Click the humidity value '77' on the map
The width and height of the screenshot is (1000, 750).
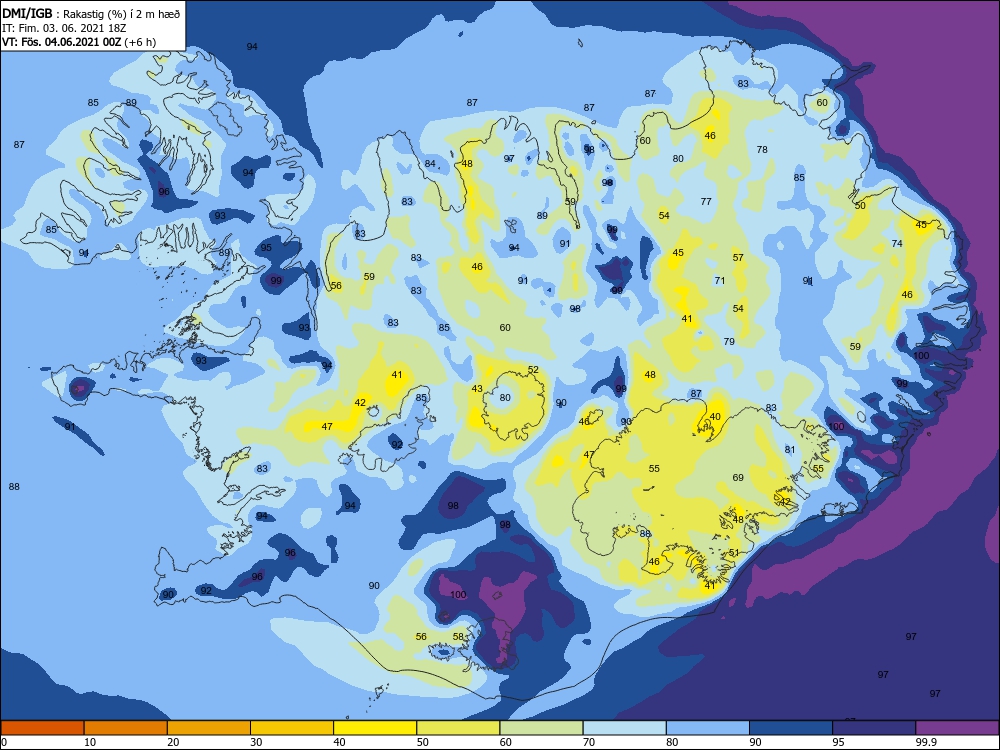point(706,202)
